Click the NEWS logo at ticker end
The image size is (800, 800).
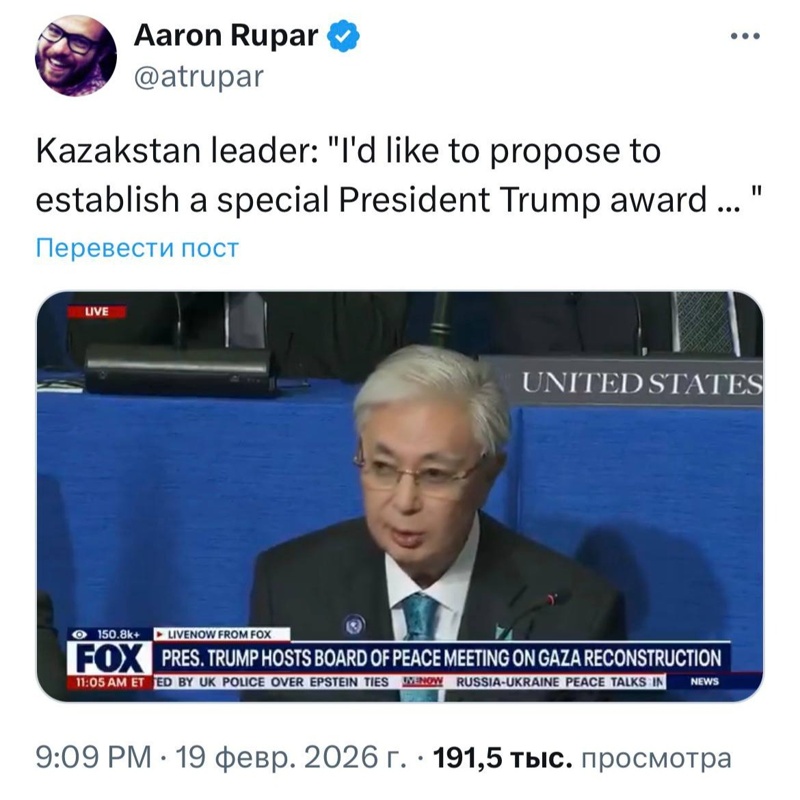(x=705, y=682)
